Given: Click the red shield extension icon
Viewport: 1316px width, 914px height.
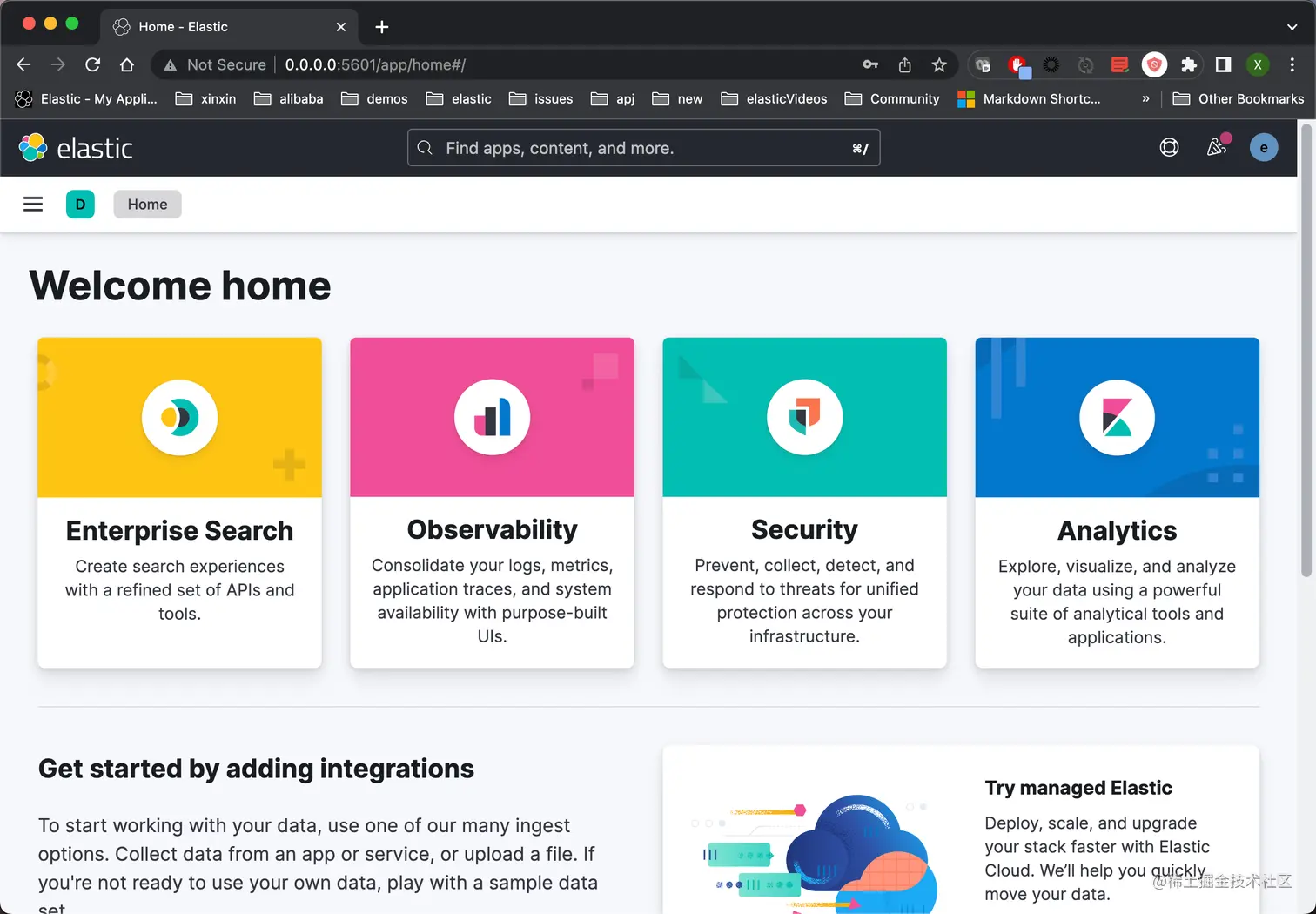Looking at the screenshot, I should tap(1154, 64).
